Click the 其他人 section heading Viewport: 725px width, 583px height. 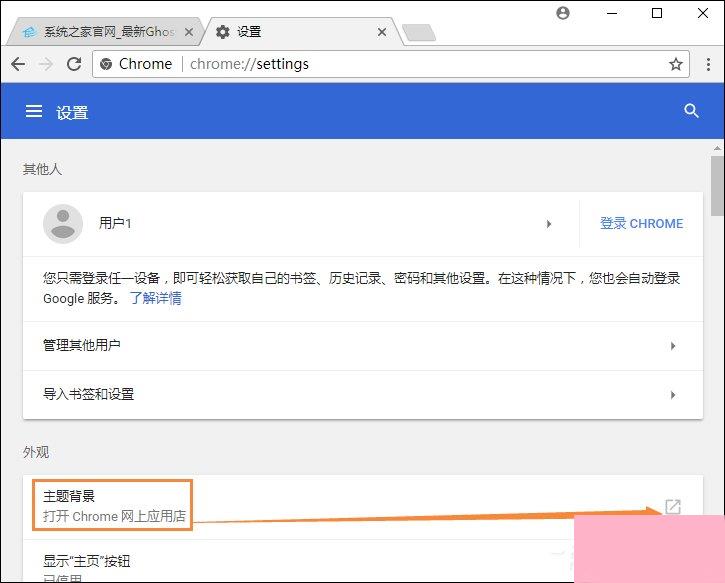point(42,169)
